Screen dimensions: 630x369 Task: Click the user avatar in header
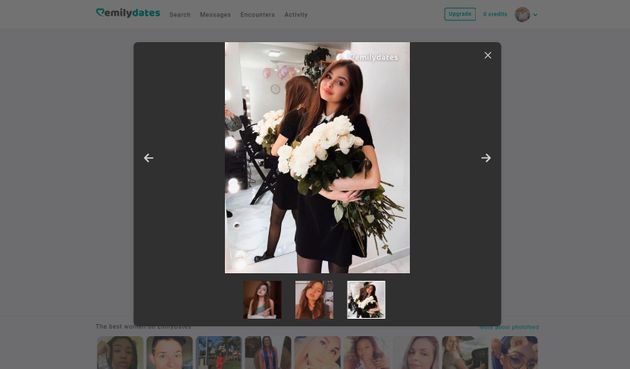tap(522, 14)
